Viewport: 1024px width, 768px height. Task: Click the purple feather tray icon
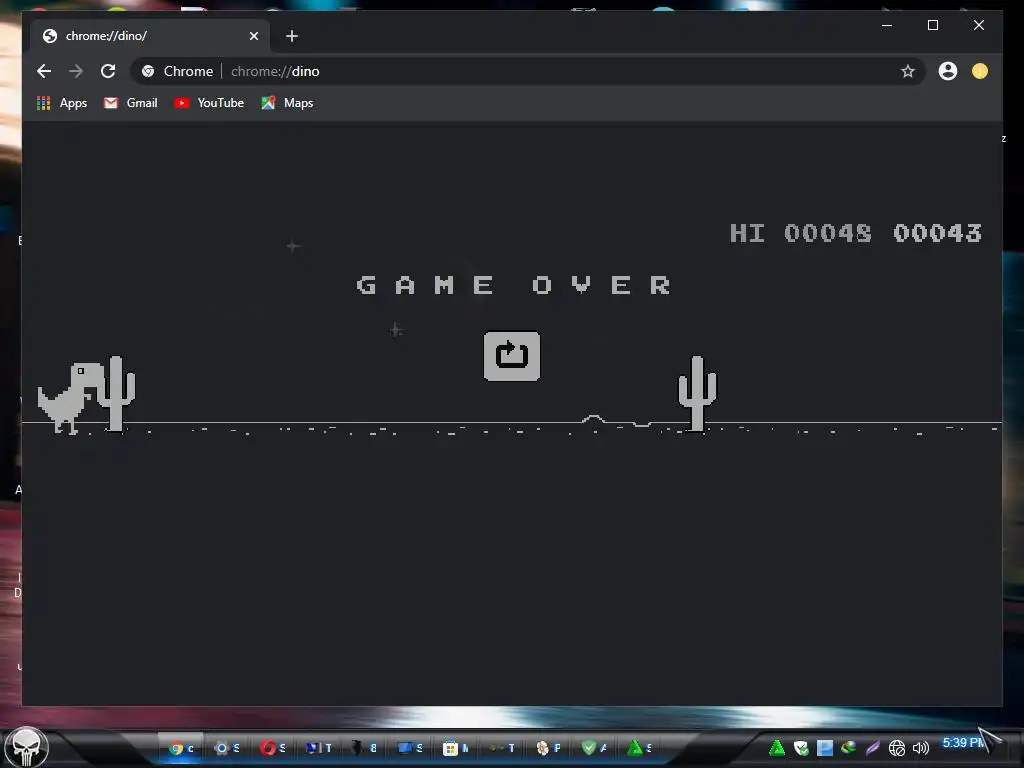click(872, 748)
